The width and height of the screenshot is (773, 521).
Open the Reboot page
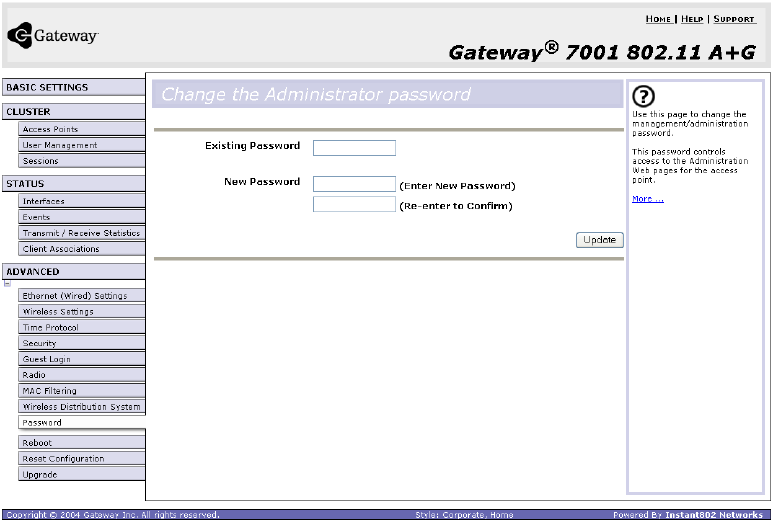tap(82, 443)
